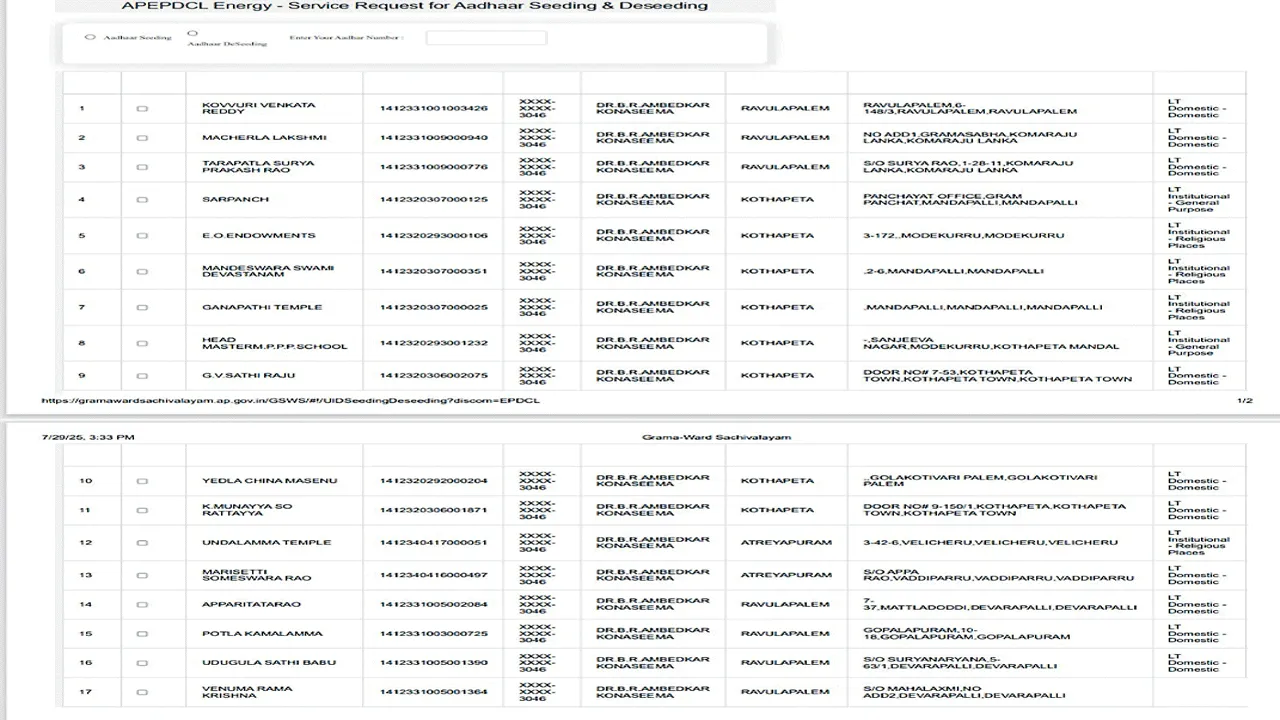Select Tarapatla Surya Prakash Rao checkbox
The width and height of the screenshot is (1280, 720).
[142, 167]
